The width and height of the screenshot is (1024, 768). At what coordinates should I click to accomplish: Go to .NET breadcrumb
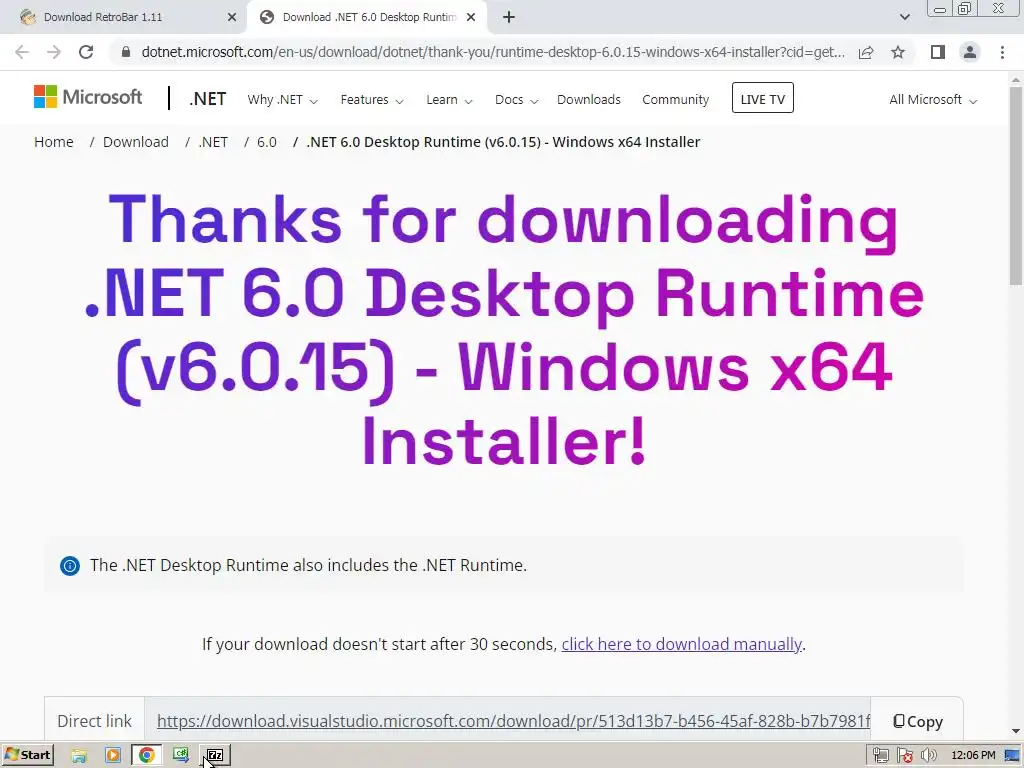coord(213,142)
